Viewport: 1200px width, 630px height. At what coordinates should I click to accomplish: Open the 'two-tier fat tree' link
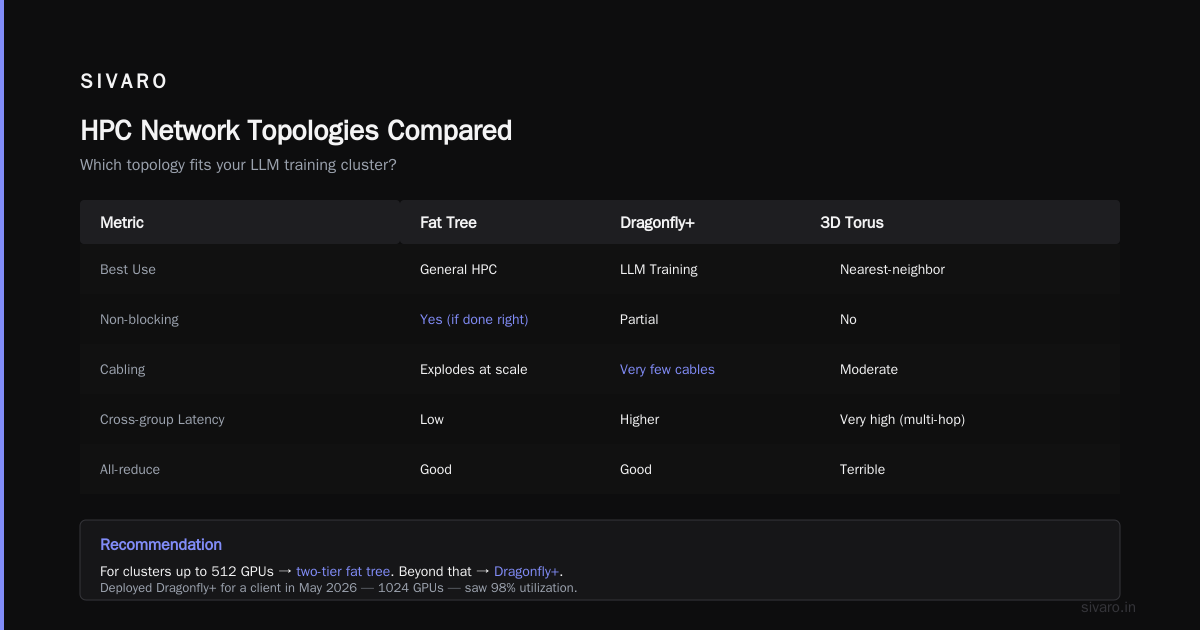click(343, 571)
